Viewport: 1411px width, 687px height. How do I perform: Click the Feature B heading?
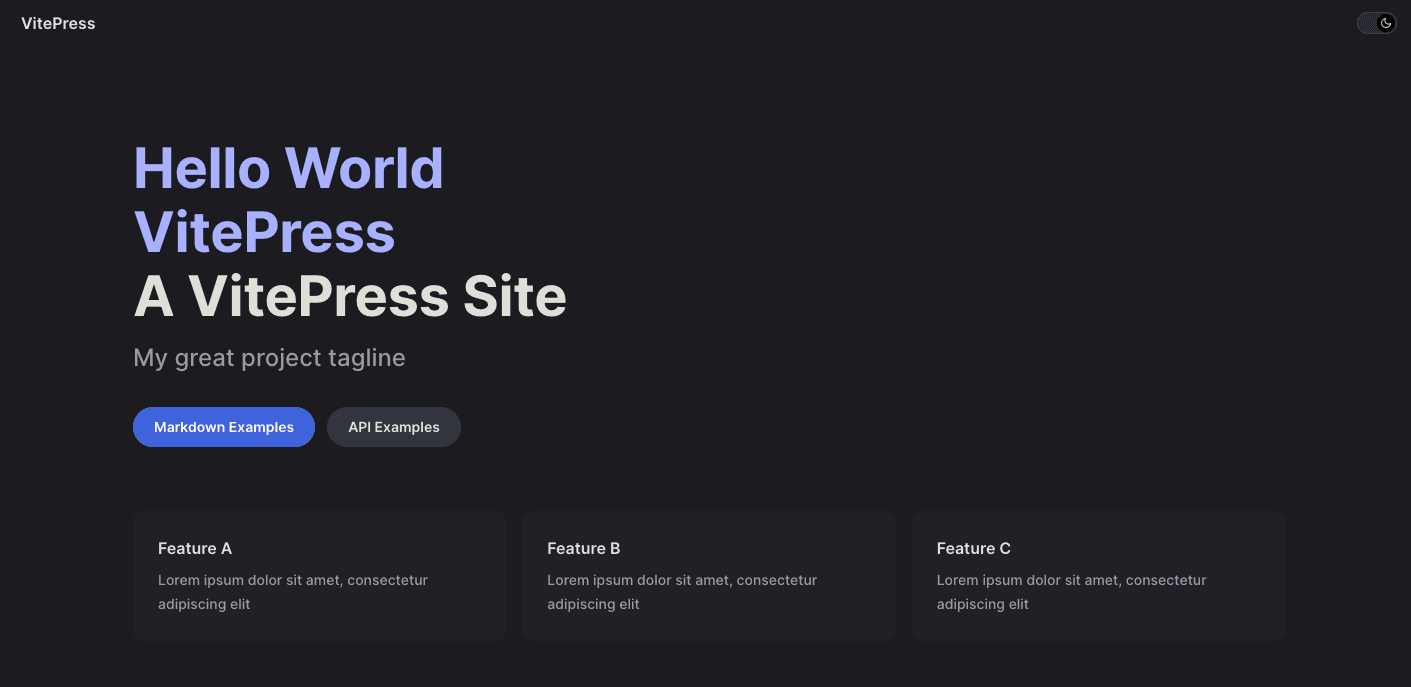click(x=584, y=548)
